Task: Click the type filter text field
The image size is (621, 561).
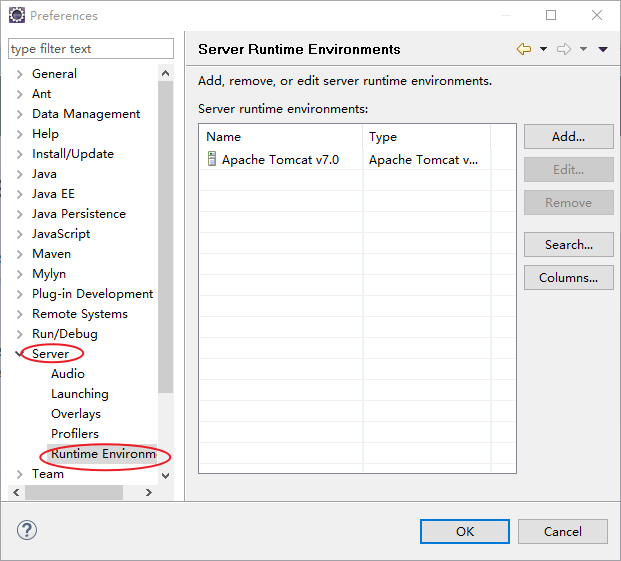Action: [91, 49]
